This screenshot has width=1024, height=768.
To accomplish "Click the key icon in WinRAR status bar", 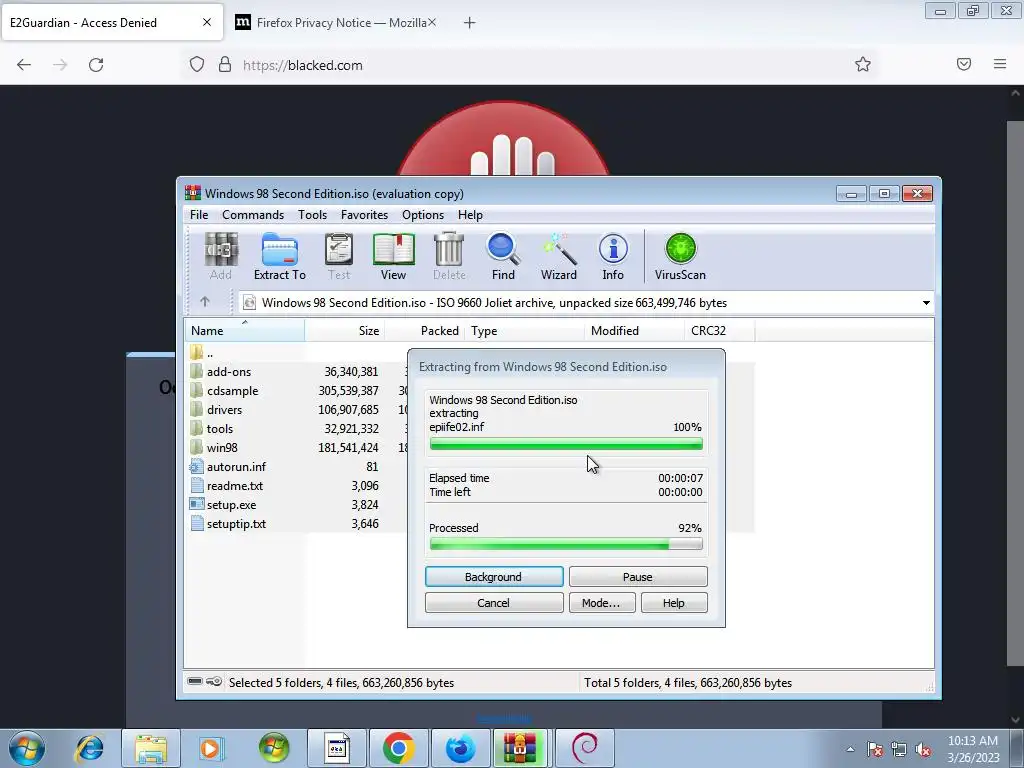I will [214, 682].
